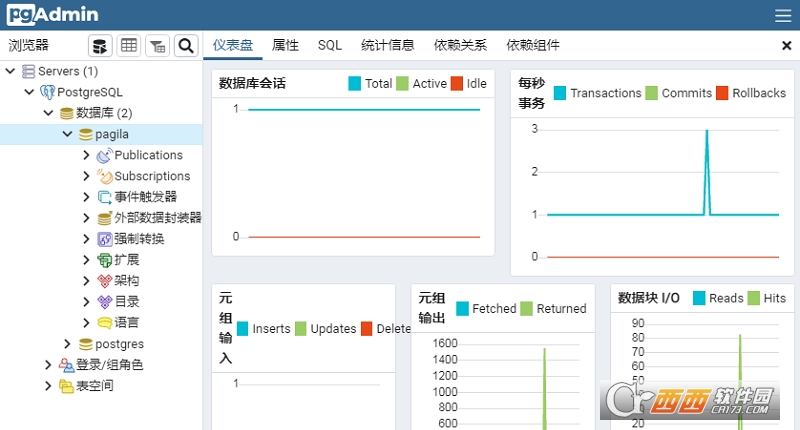Image resolution: width=800 pixels, height=430 pixels.
Task: Expand the postgres database node
Action: coord(68,344)
